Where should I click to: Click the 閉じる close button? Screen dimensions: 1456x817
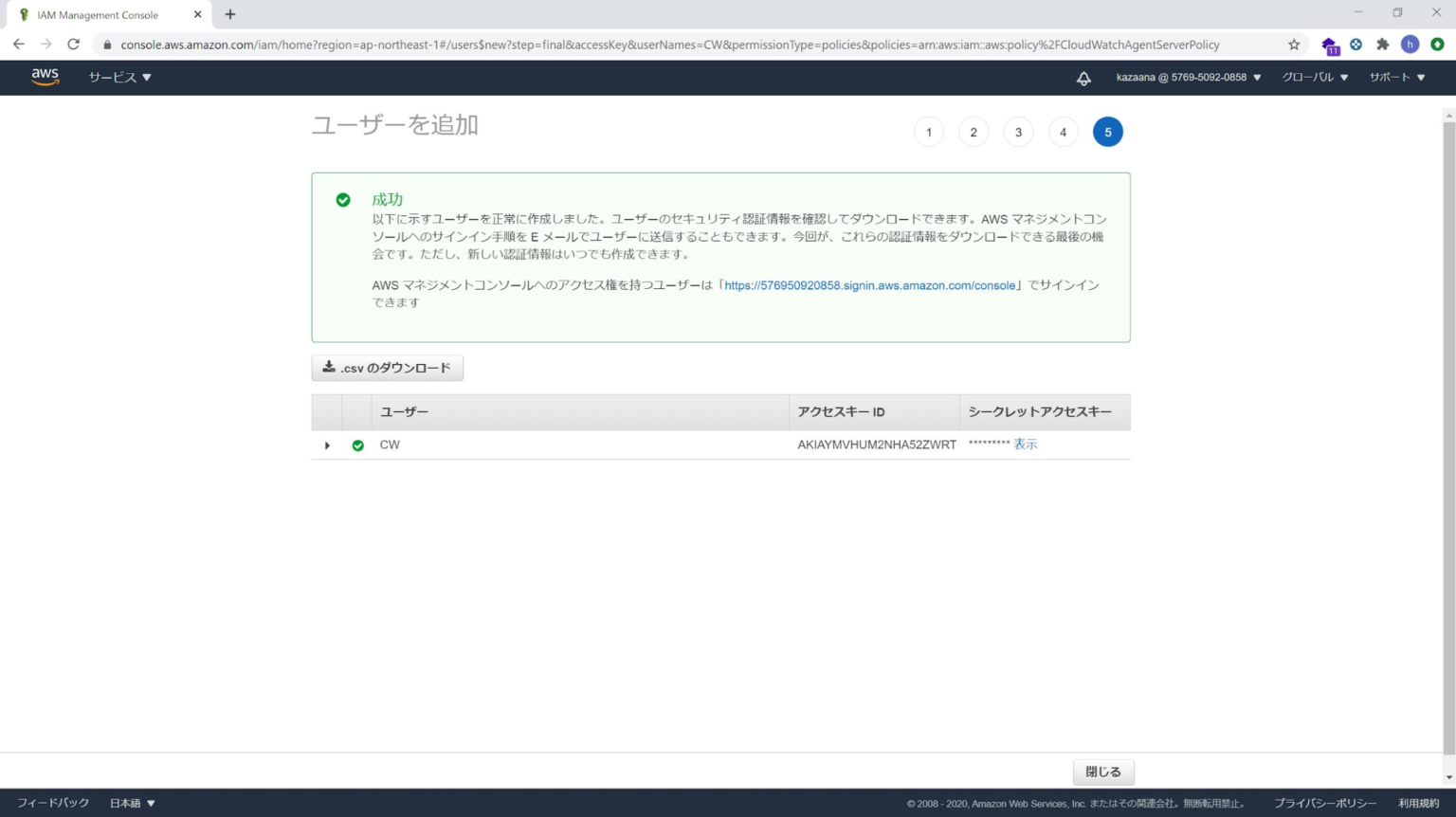click(1102, 772)
